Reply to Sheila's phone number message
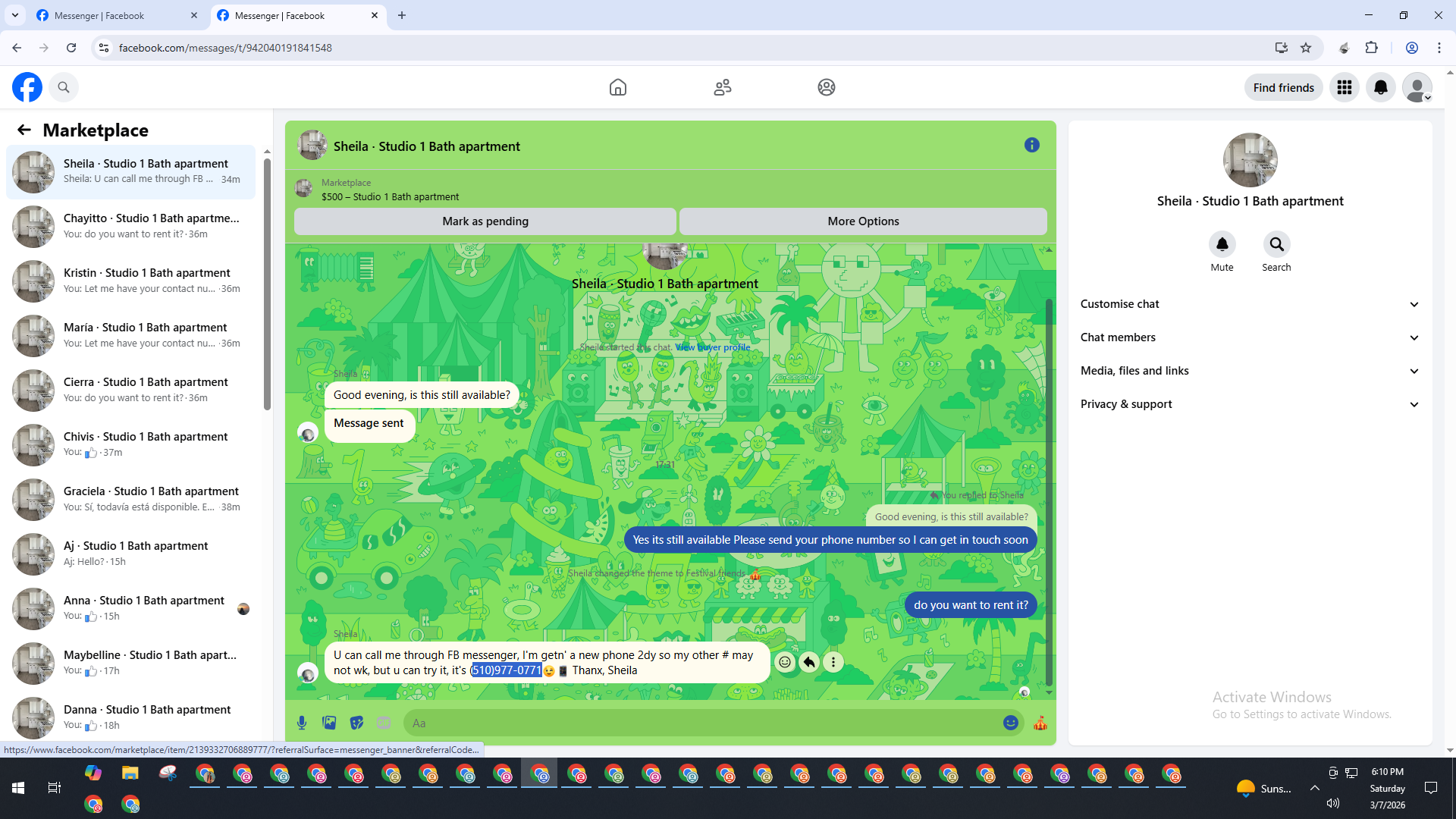Viewport: 1456px width, 819px height. [x=809, y=662]
